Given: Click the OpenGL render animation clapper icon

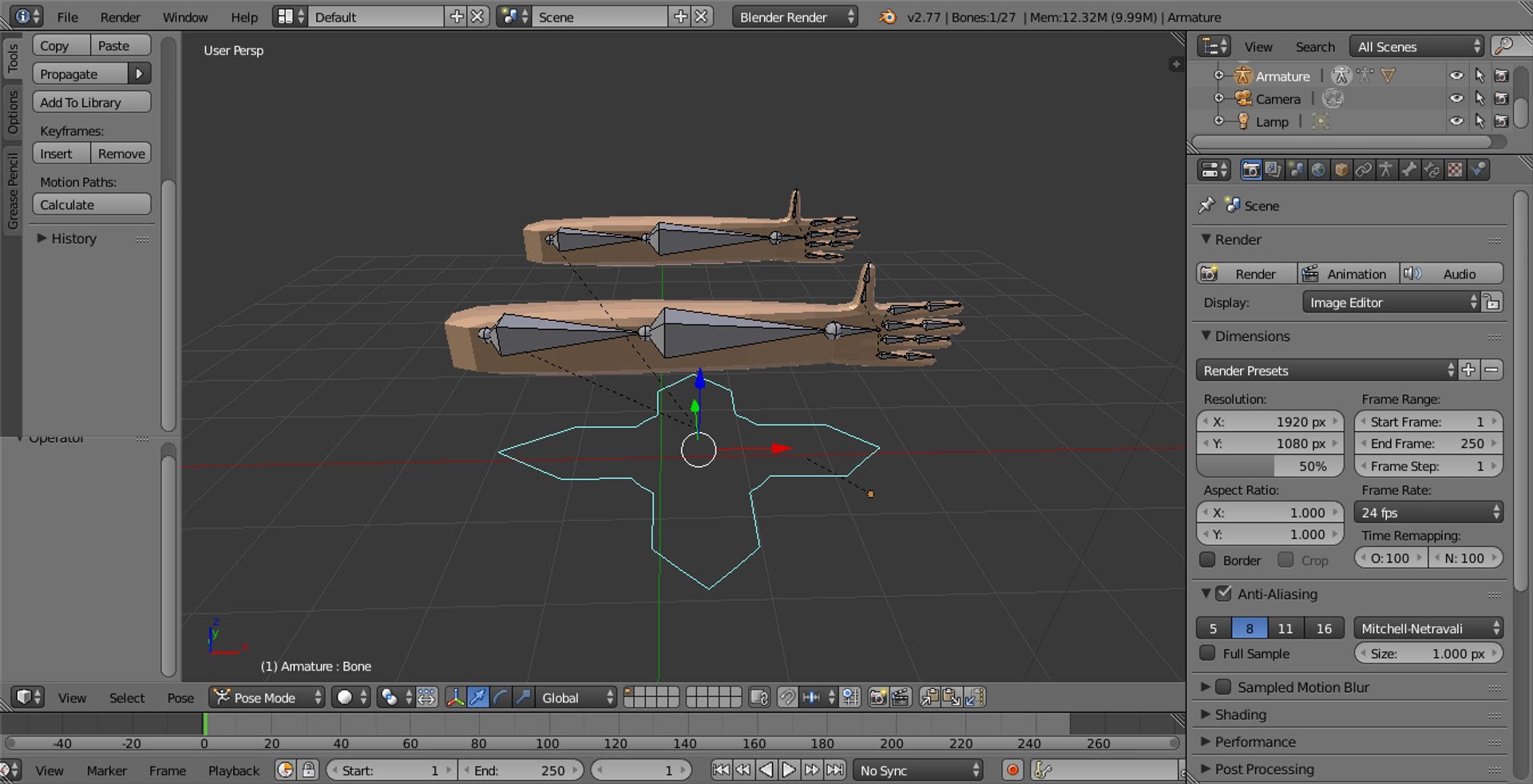Looking at the screenshot, I should point(901,698).
